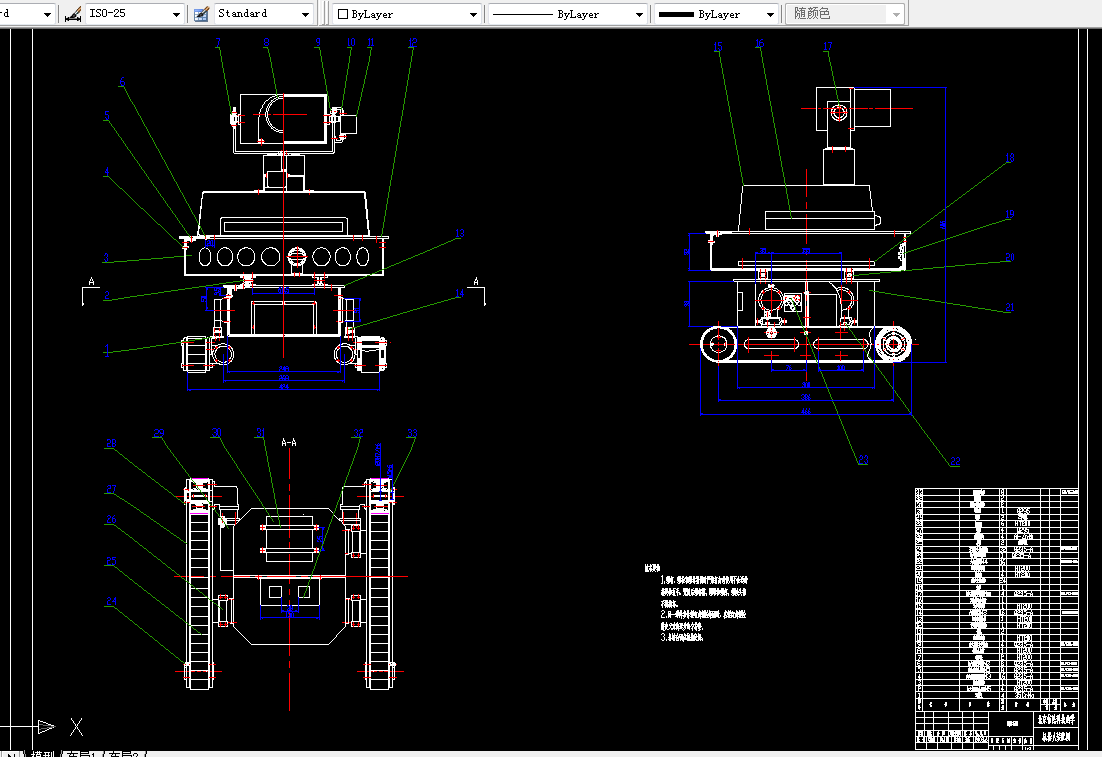This screenshot has width=1102, height=757.
Task: Select part balloon number 2
Action: (106, 295)
